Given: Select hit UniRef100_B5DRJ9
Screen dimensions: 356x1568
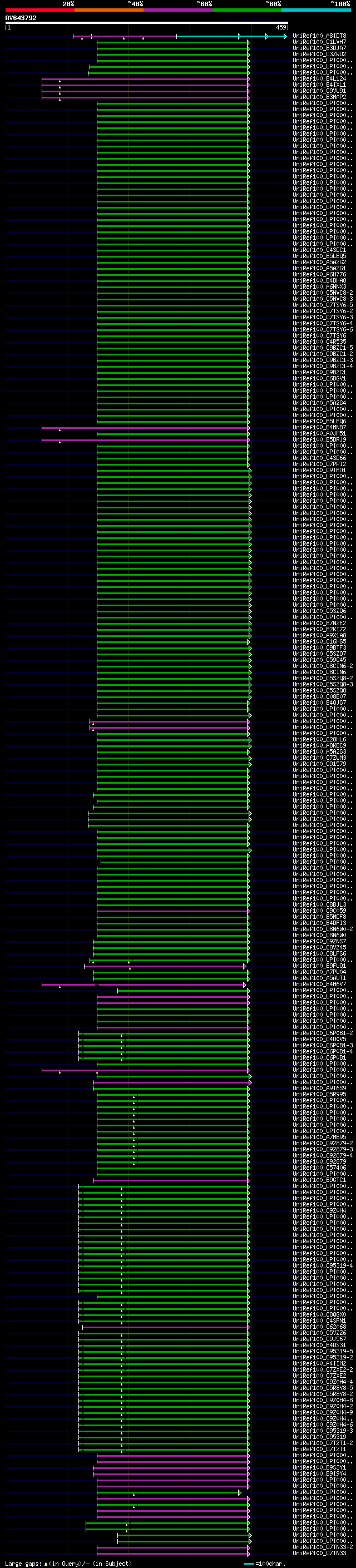Looking at the screenshot, I should pos(319,439).
